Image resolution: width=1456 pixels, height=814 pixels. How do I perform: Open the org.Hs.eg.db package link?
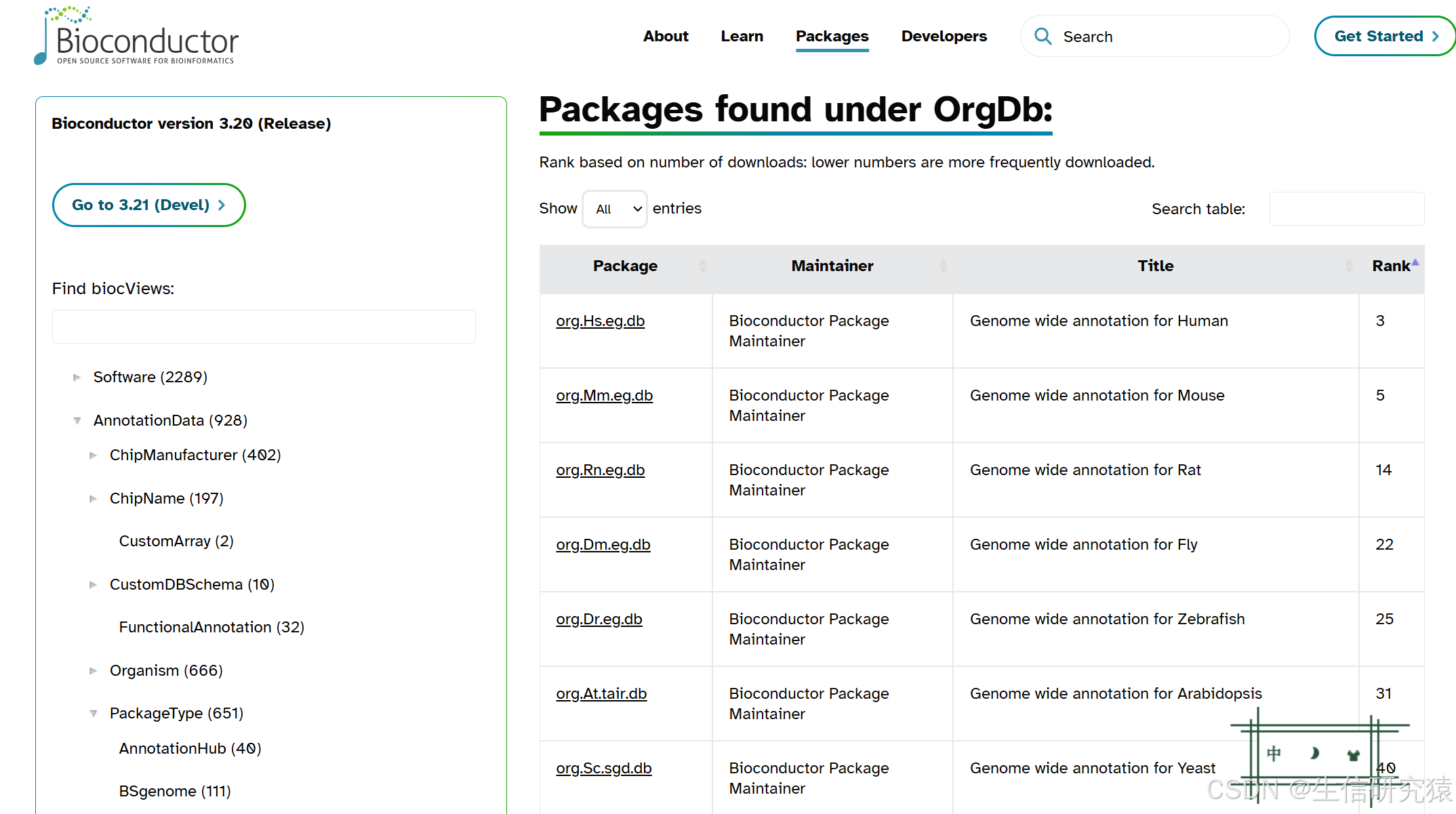tap(600, 321)
